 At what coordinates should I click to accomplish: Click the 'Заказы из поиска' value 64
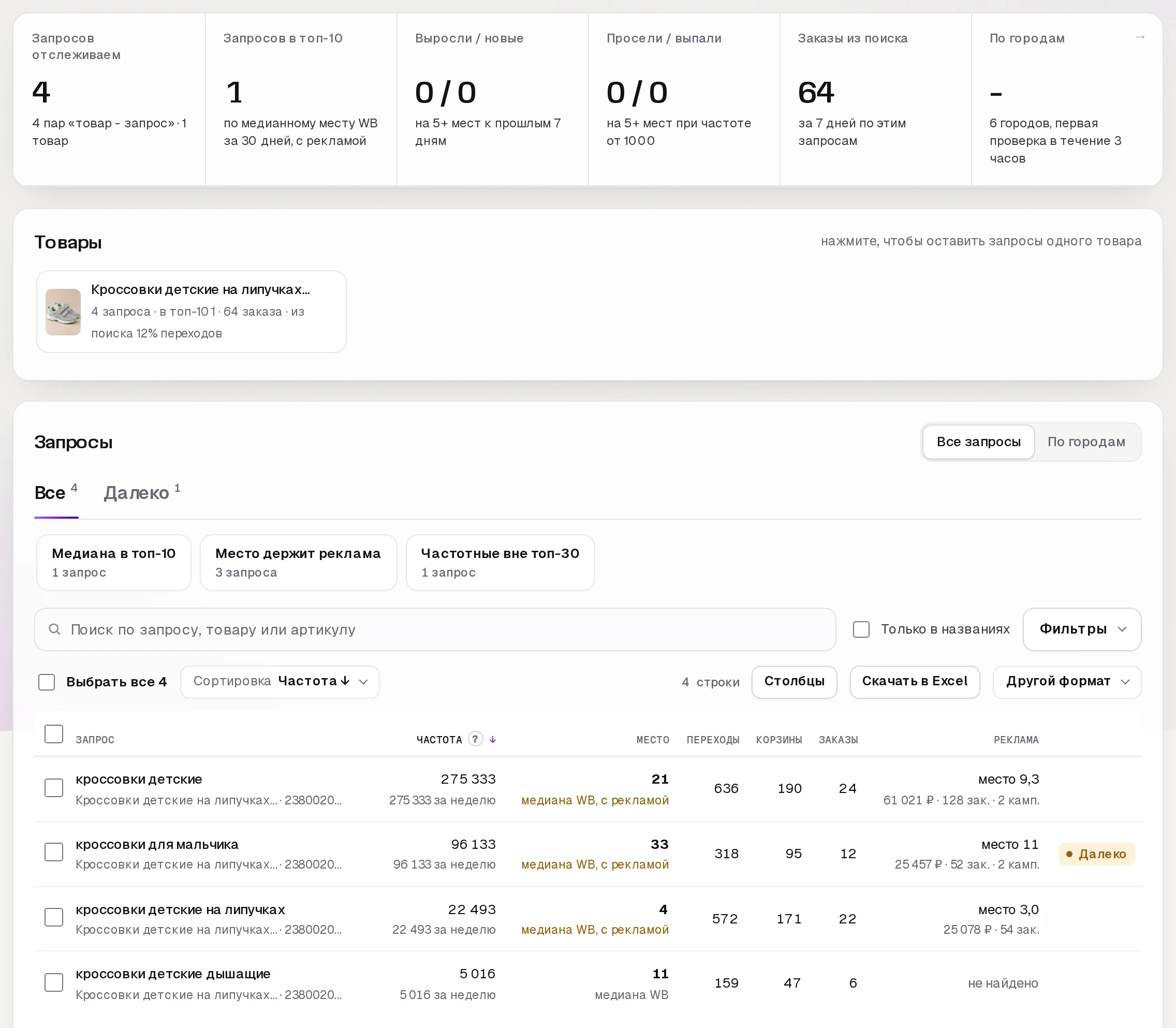point(816,92)
